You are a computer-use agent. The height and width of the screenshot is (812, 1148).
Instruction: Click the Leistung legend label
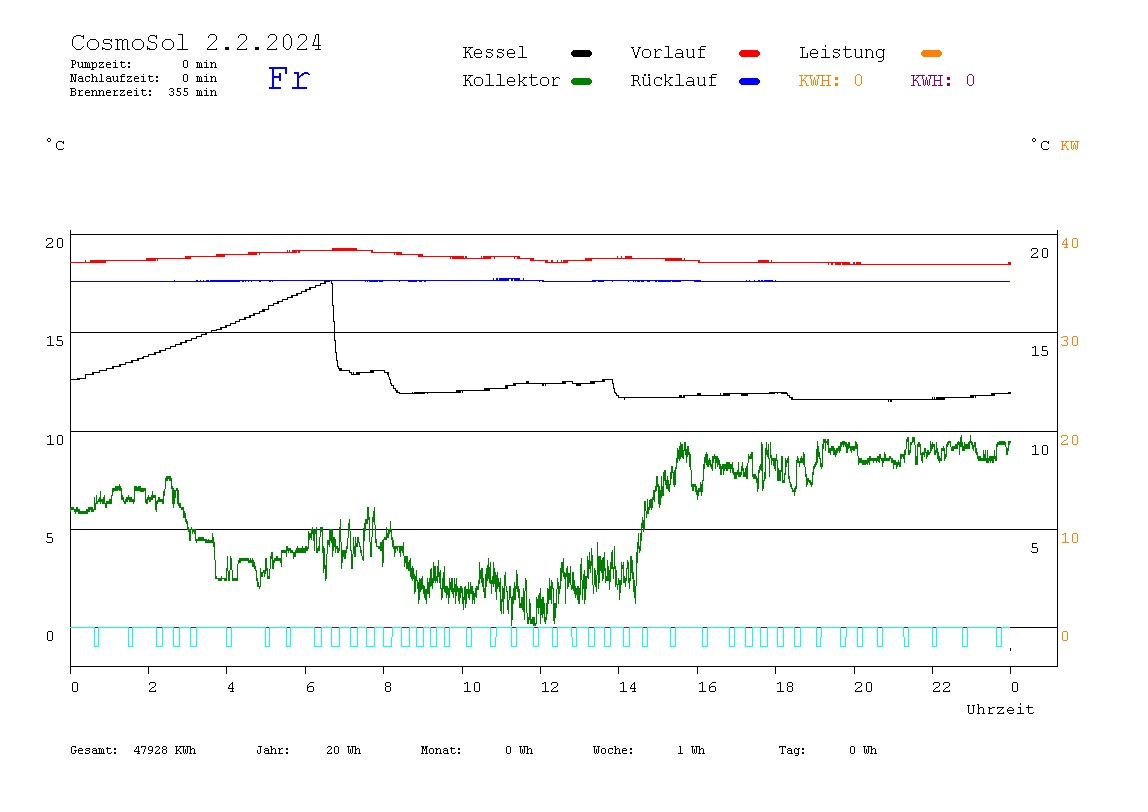pos(842,53)
